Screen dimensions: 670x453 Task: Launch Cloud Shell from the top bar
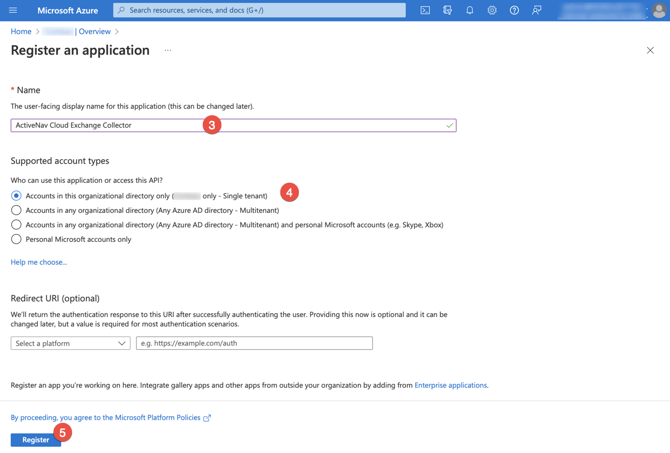(x=425, y=10)
